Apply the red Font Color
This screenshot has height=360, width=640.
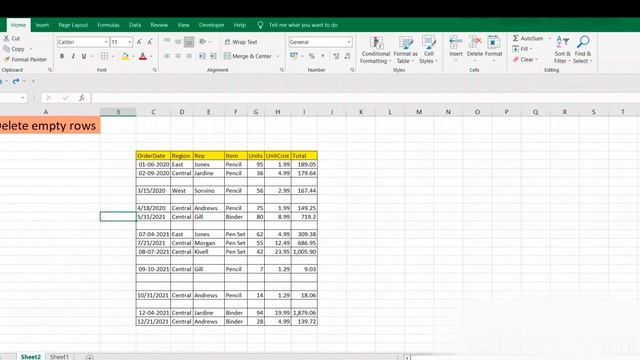tap(143, 56)
